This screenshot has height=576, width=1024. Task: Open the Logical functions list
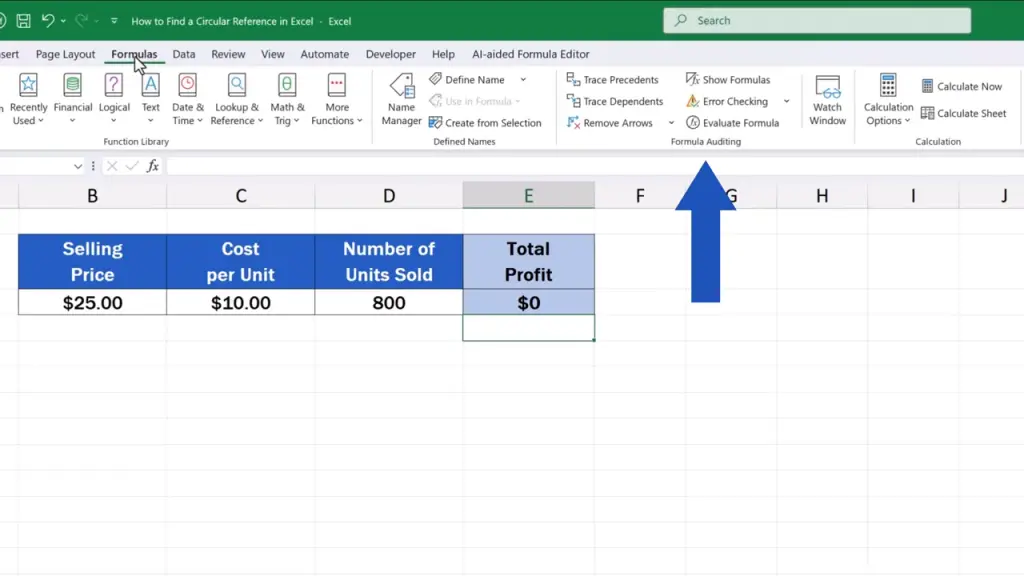(x=114, y=100)
